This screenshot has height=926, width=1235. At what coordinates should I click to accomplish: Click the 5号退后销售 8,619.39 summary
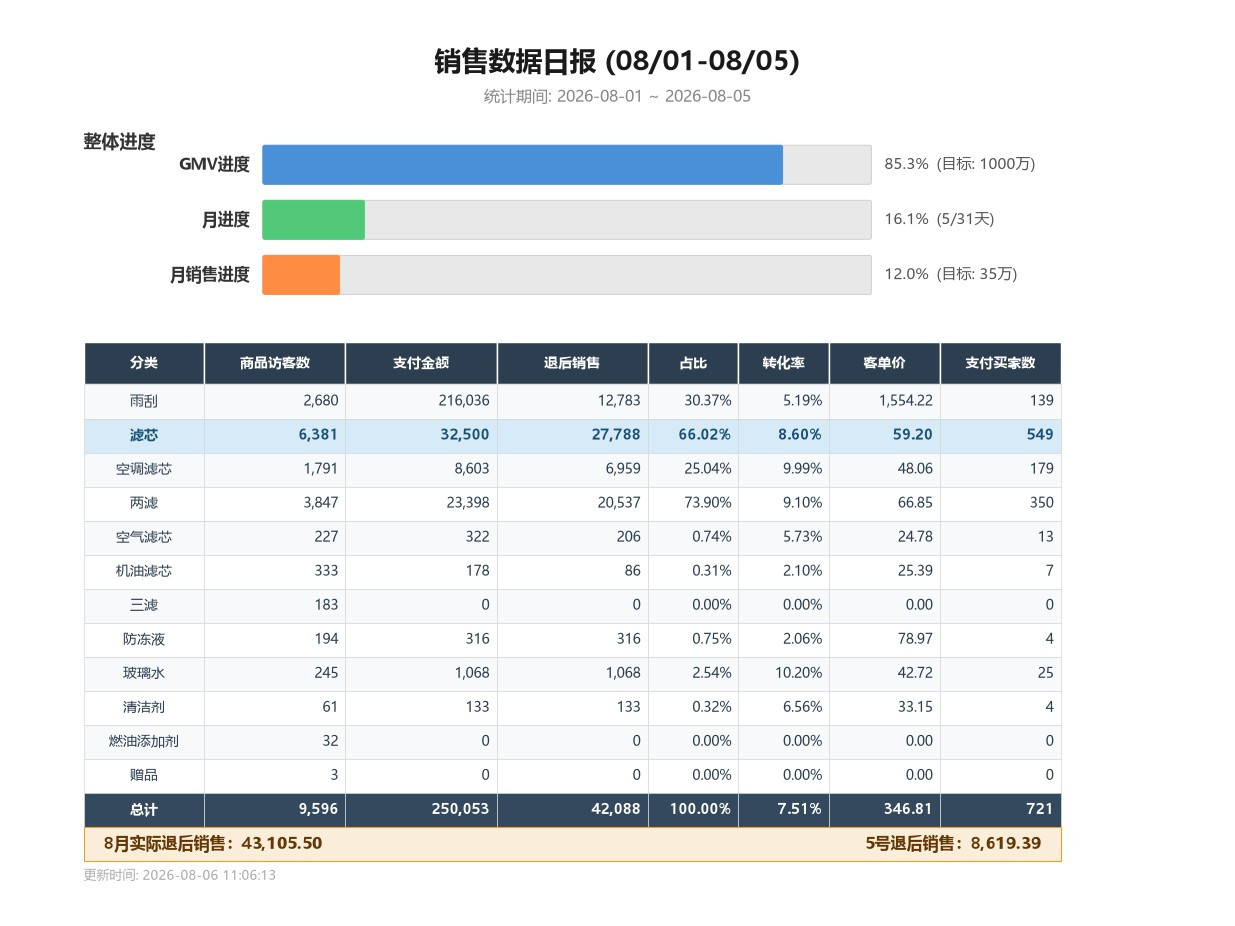[x=953, y=844]
